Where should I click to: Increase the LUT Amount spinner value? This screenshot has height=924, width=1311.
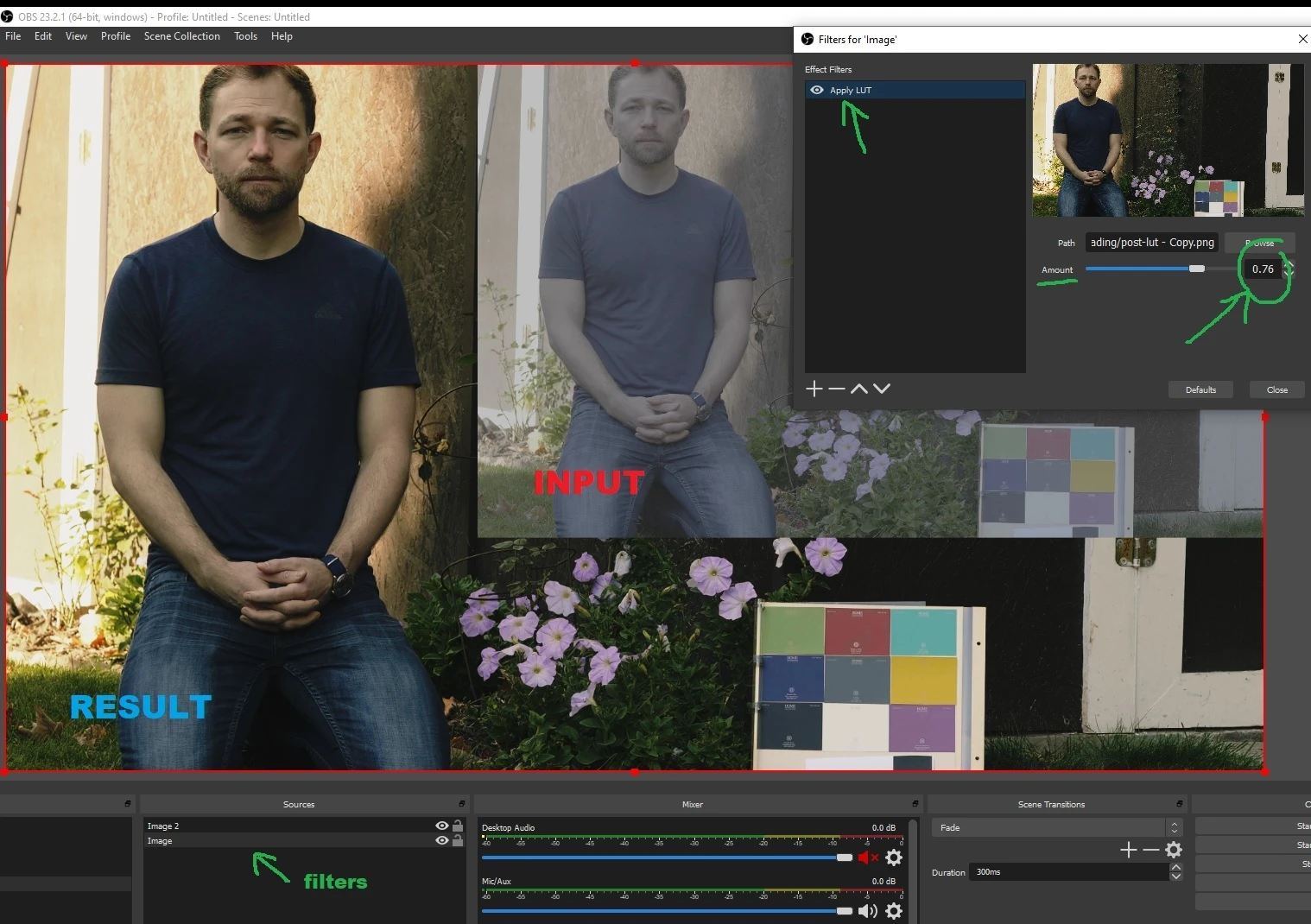1289,263
